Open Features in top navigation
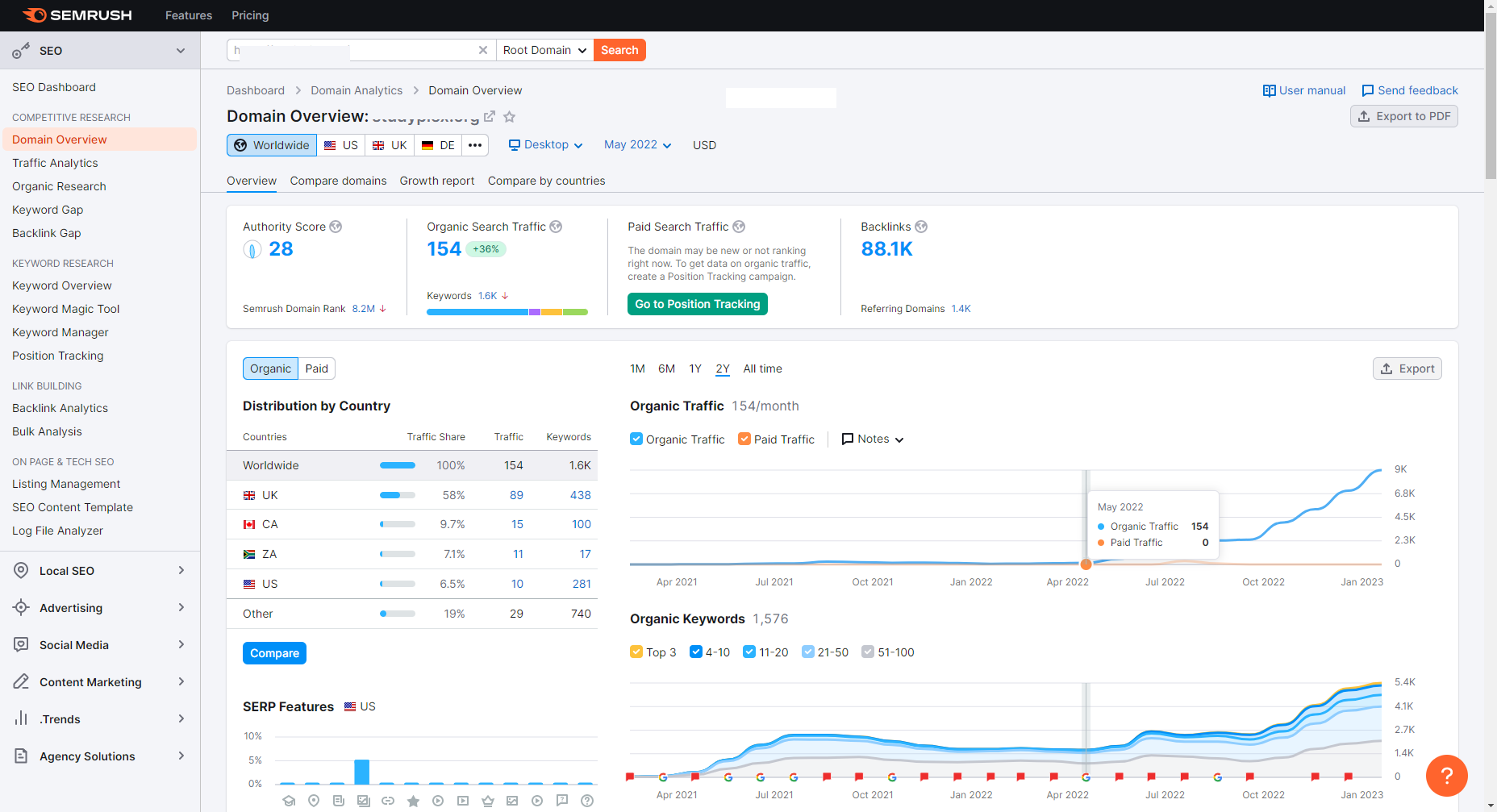The height and width of the screenshot is (812, 1497). click(x=189, y=15)
